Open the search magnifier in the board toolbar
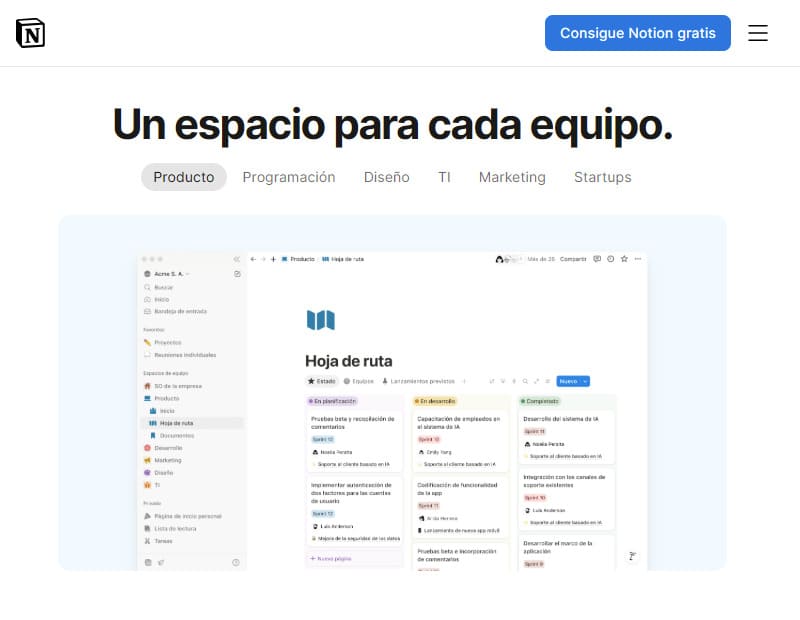 (527, 382)
